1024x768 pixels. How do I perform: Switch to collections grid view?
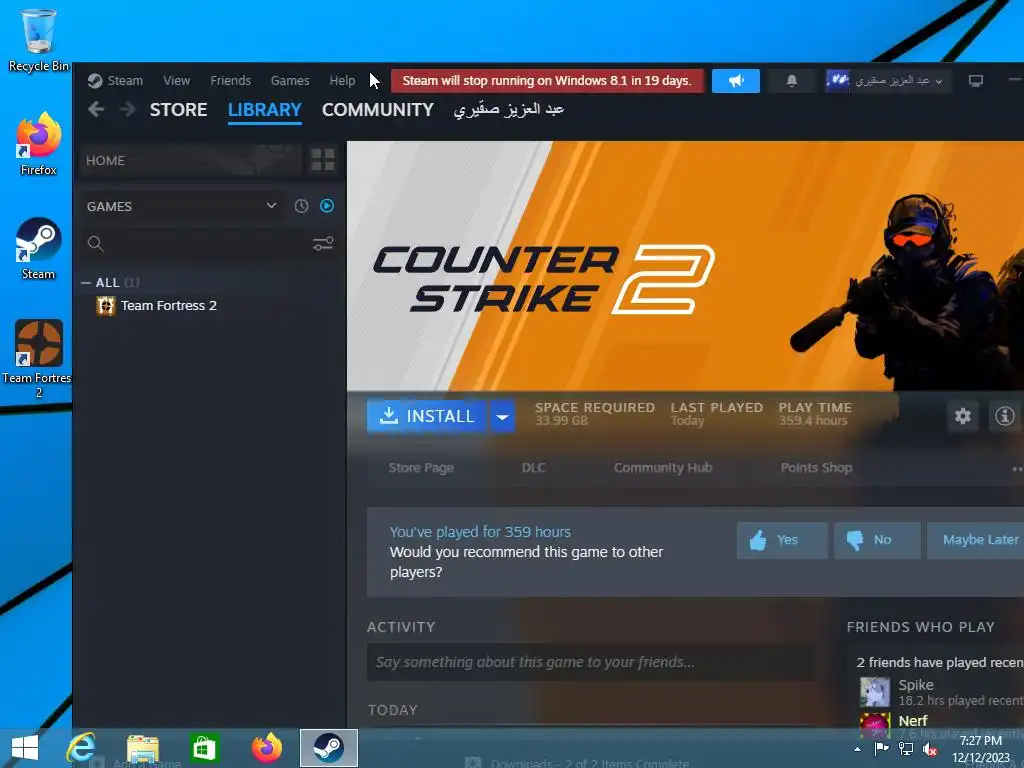point(323,159)
